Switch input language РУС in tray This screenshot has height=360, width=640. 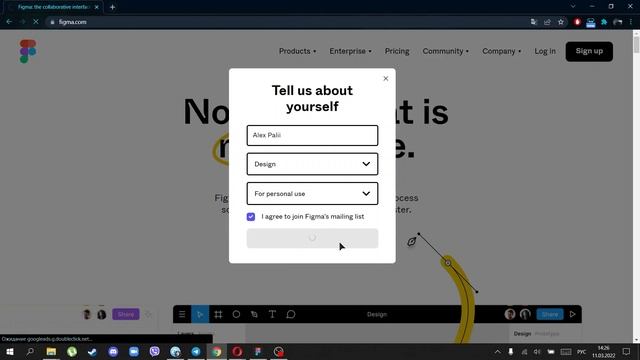pos(581,351)
